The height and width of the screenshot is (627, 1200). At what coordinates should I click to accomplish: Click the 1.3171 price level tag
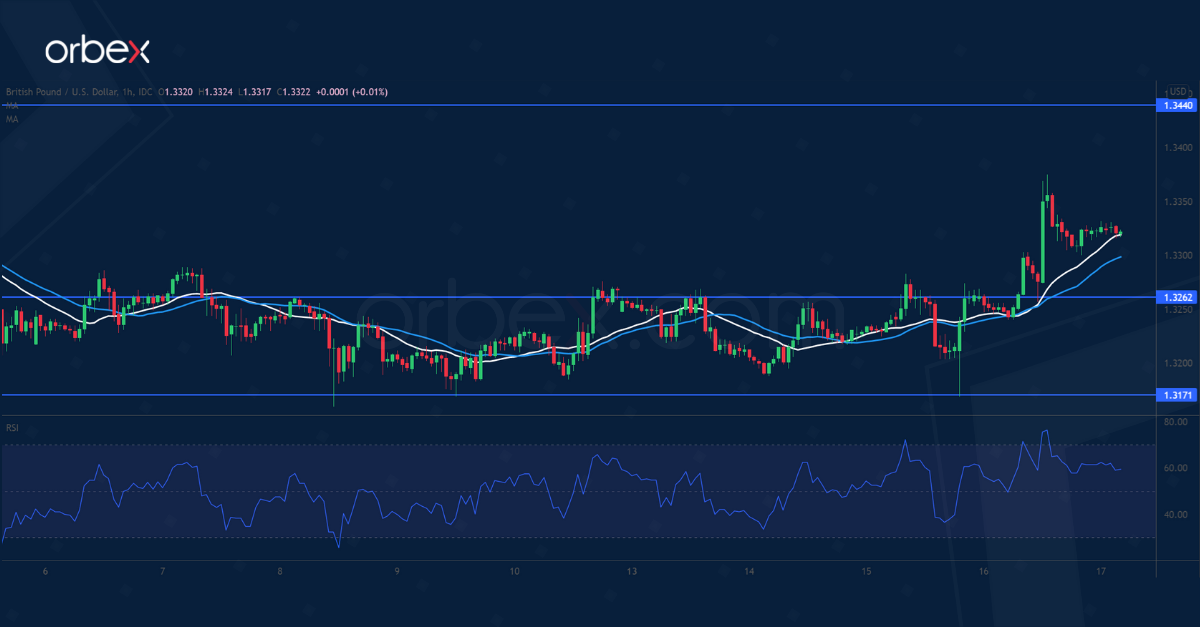(1177, 395)
